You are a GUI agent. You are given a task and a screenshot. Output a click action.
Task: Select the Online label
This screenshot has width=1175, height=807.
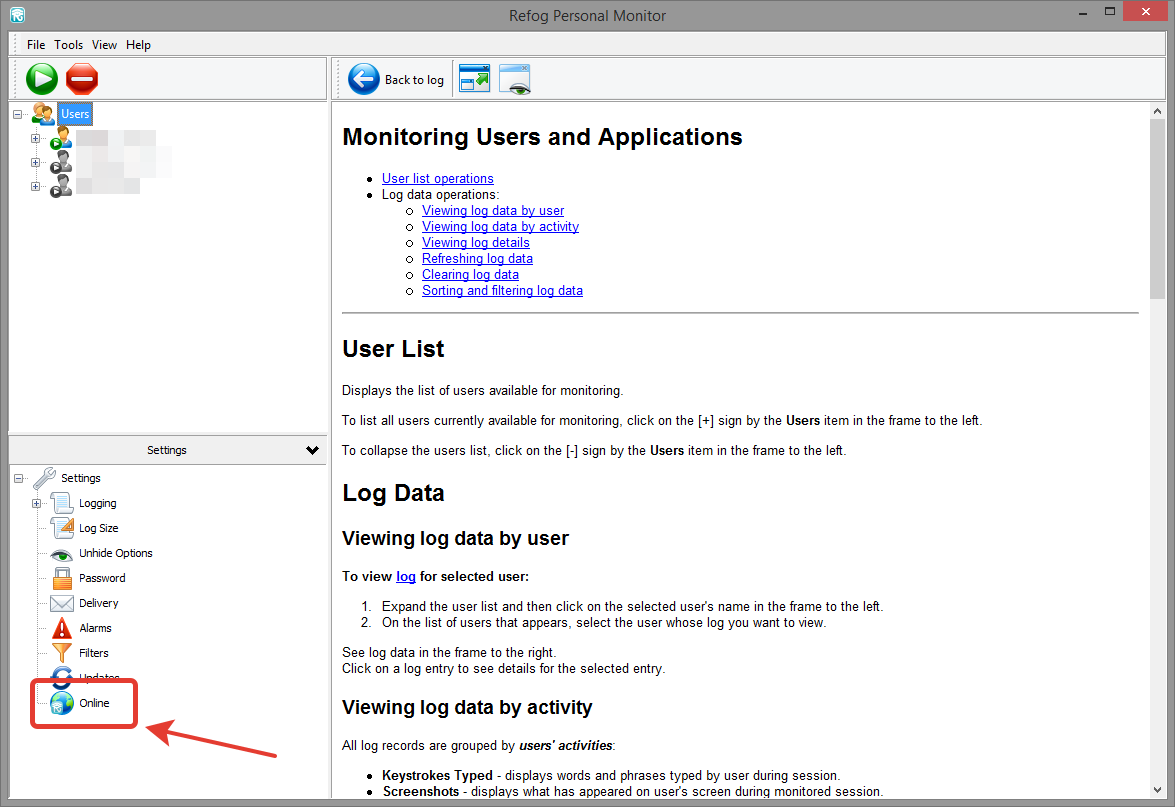tap(94, 703)
